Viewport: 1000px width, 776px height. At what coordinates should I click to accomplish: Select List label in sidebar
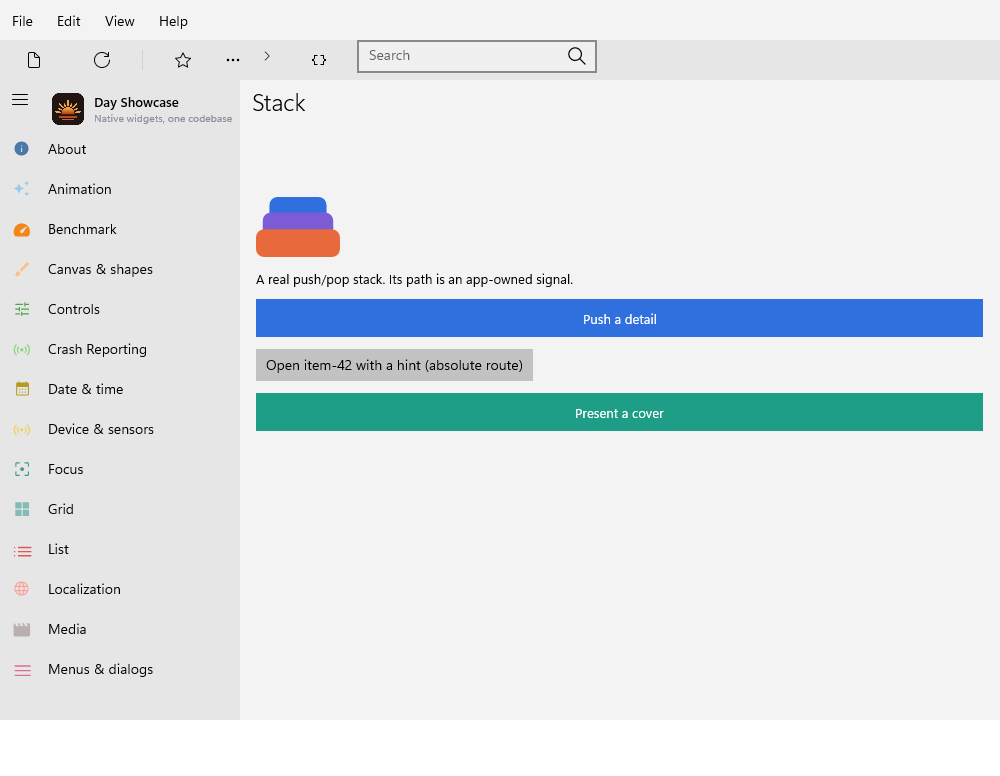(58, 550)
